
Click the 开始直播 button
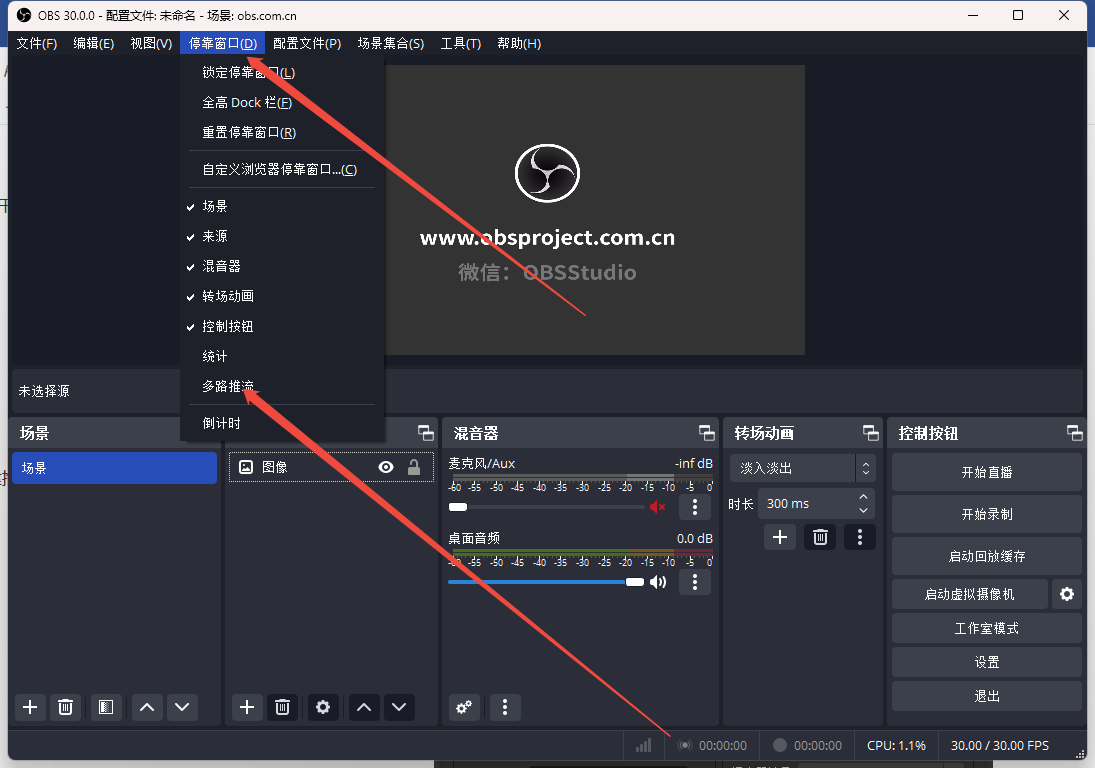(986, 472)
